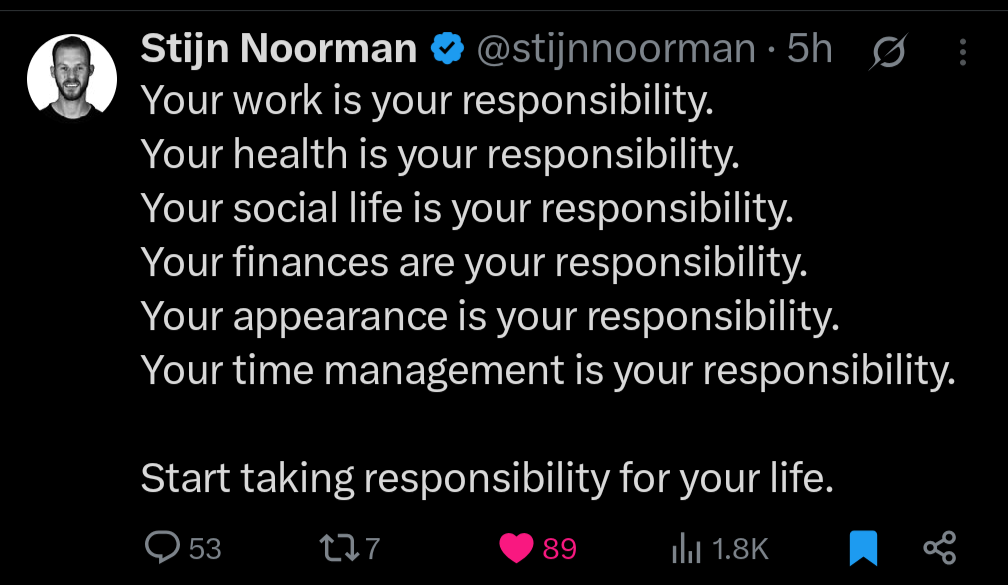Click the Grok slashed-circle icon
Image resolution: width=1008 pixels, height=585 pixels.
[889, 52]
